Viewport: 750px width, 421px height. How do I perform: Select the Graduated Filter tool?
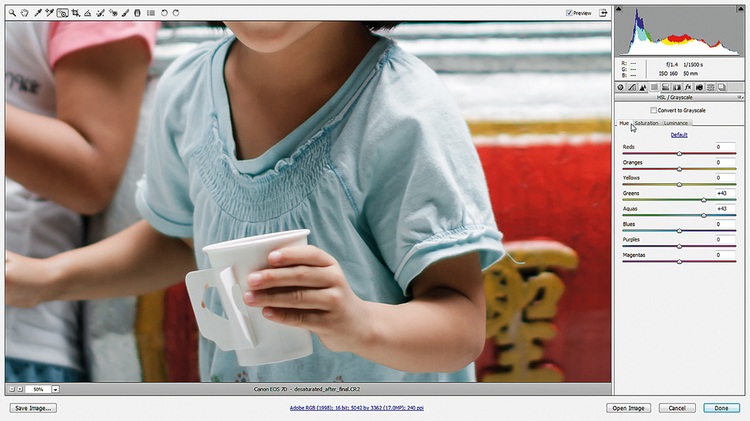(137, 13)
